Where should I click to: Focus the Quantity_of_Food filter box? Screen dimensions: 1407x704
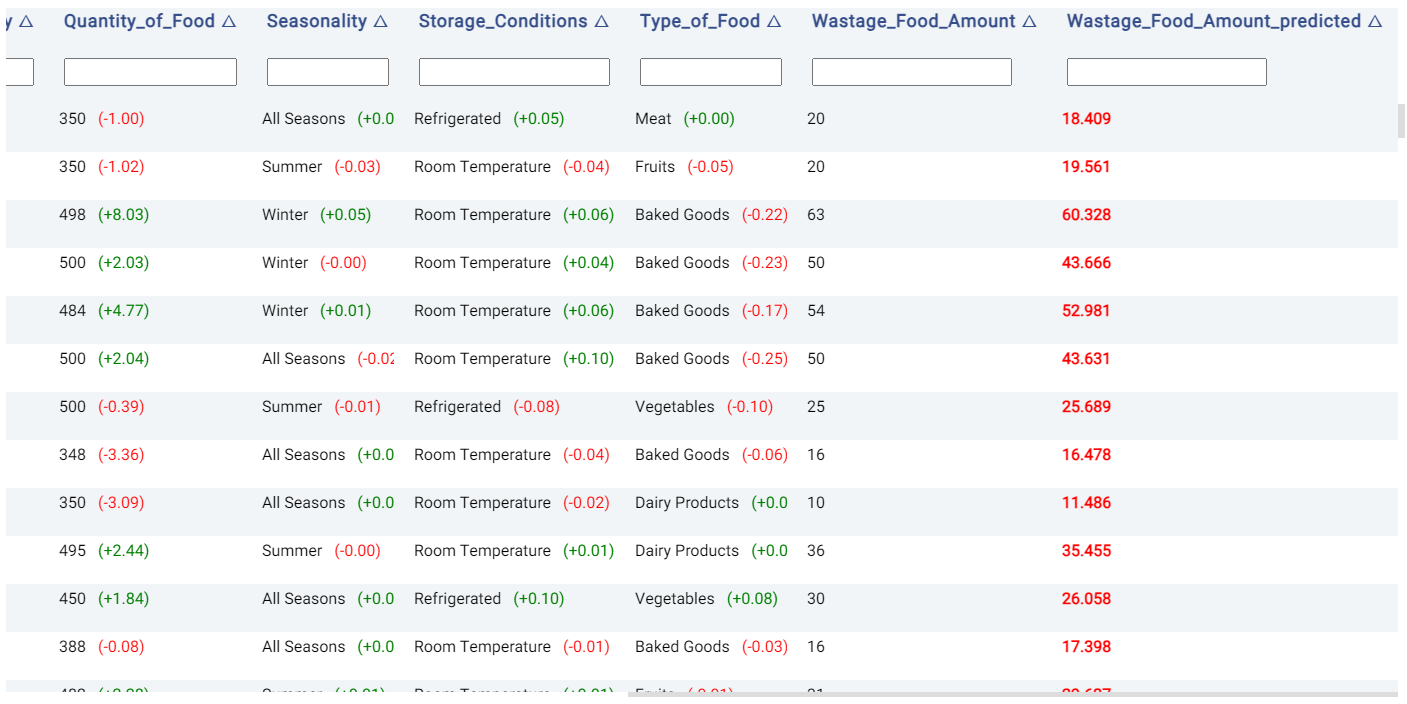coord(150,72)
